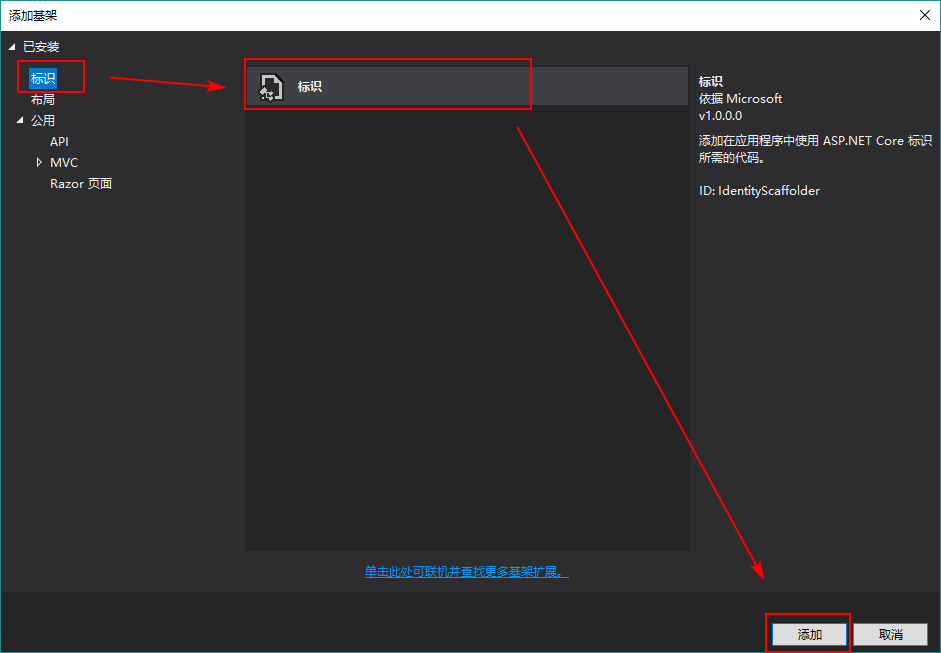The image size is (941, 653).
Task: Click the ID: IdentityScaffolder label
Action: [x=759, y=190]
